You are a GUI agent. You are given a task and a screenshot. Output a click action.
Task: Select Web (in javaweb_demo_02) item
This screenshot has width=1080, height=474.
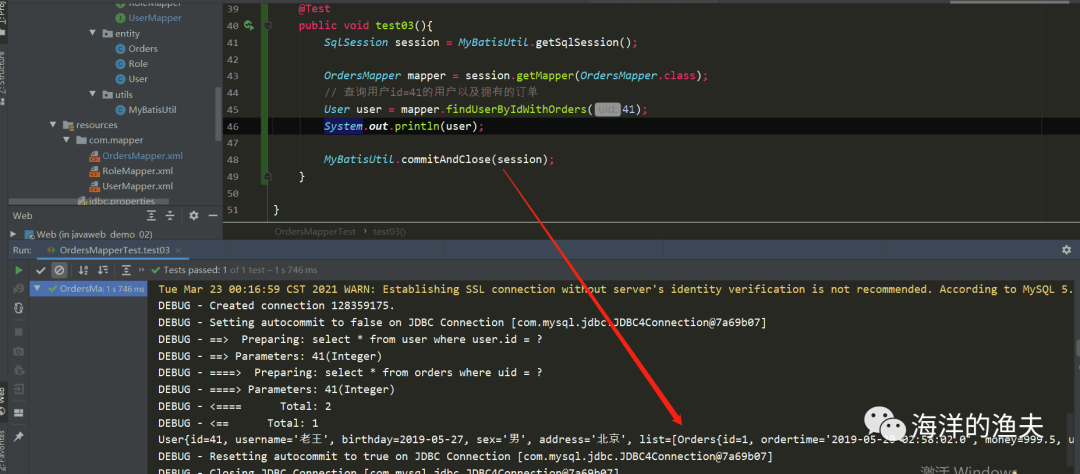(87, 234)
